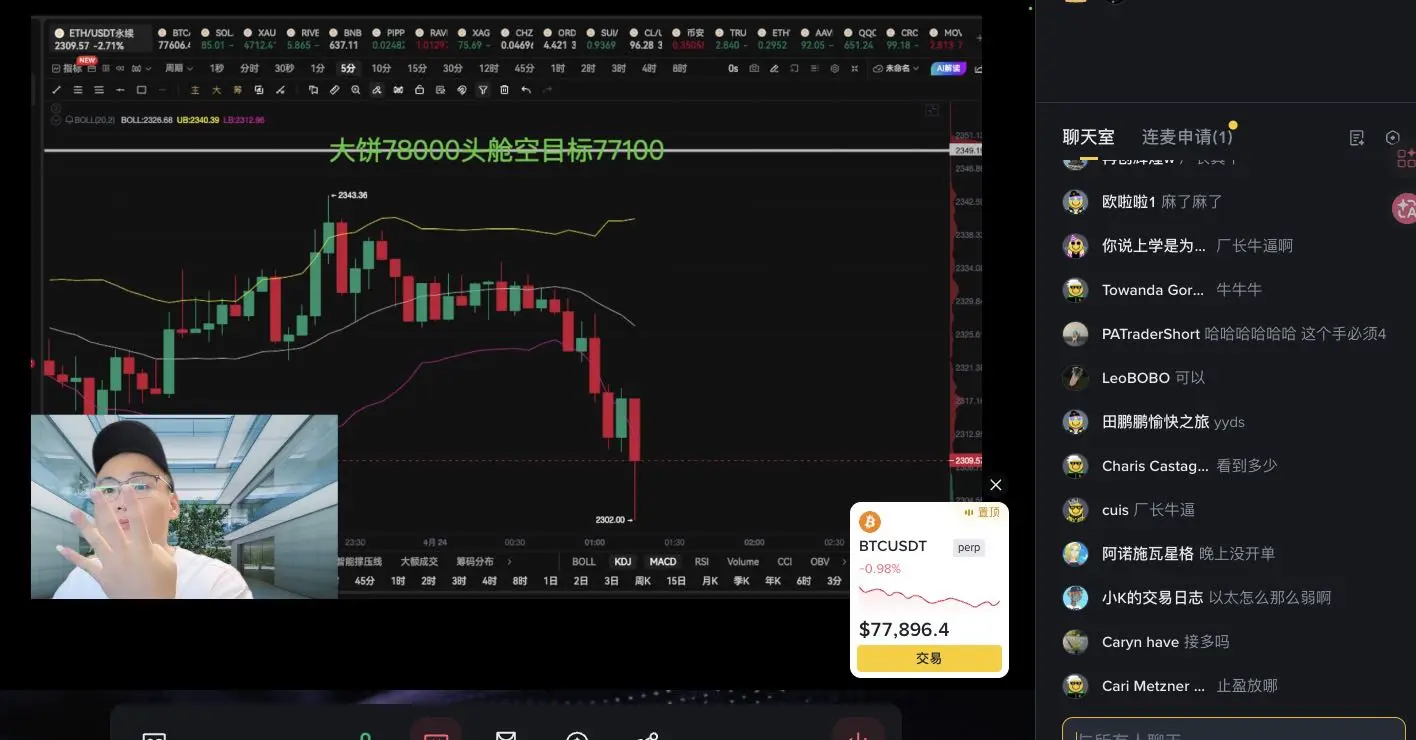1416x740 pixels.
Task: Click the chart corner expand icon
Action: 932,110
